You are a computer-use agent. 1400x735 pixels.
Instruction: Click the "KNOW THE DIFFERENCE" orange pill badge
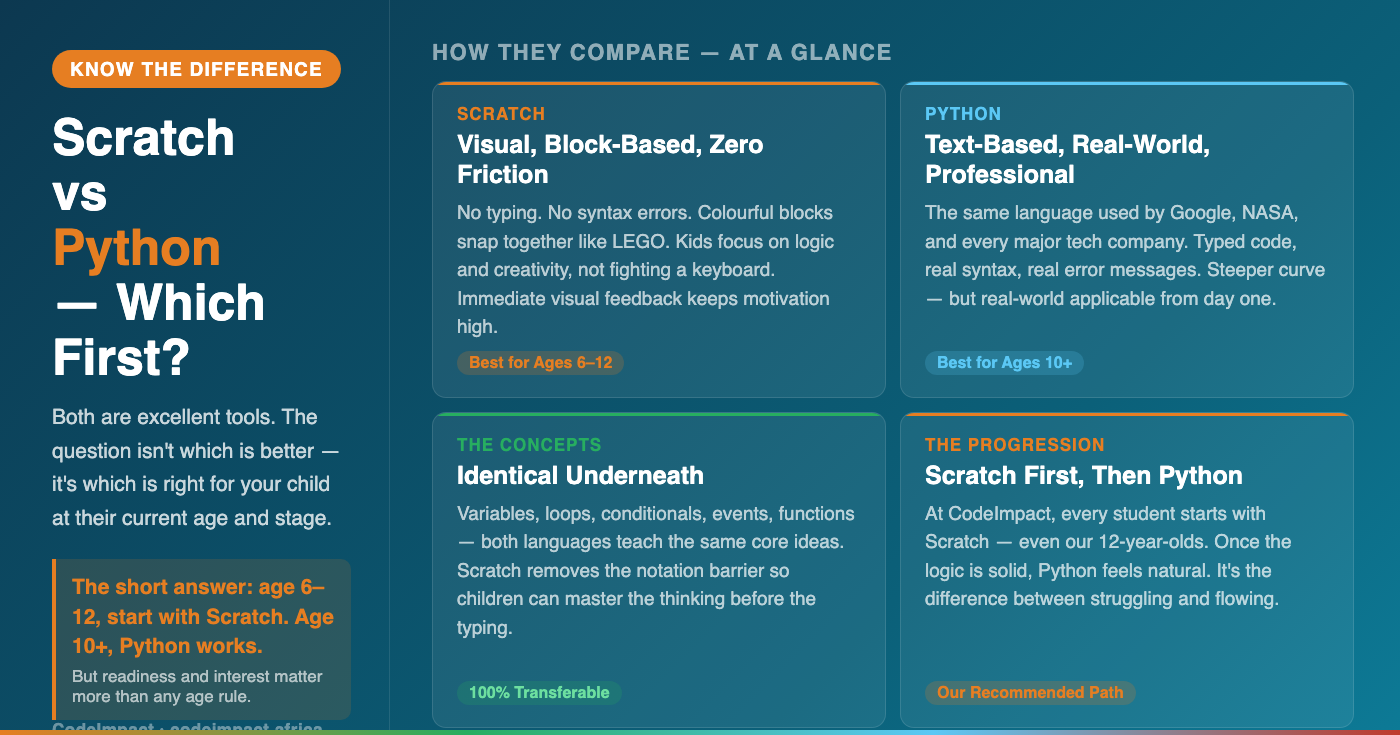pos(196,69)
